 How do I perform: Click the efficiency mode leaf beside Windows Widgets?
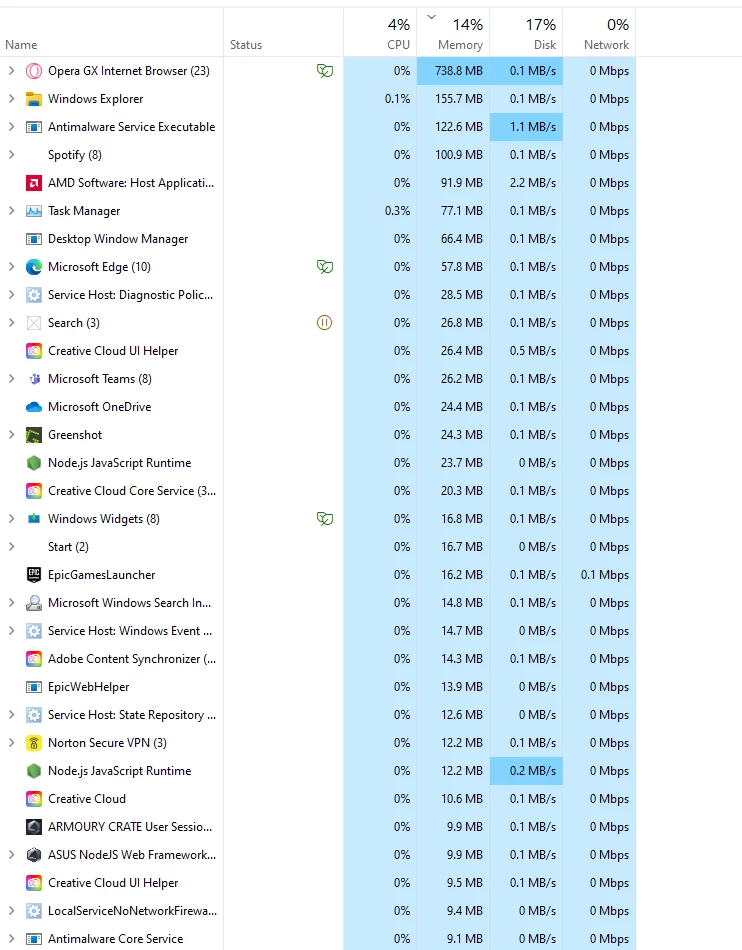tap(325, 519)
